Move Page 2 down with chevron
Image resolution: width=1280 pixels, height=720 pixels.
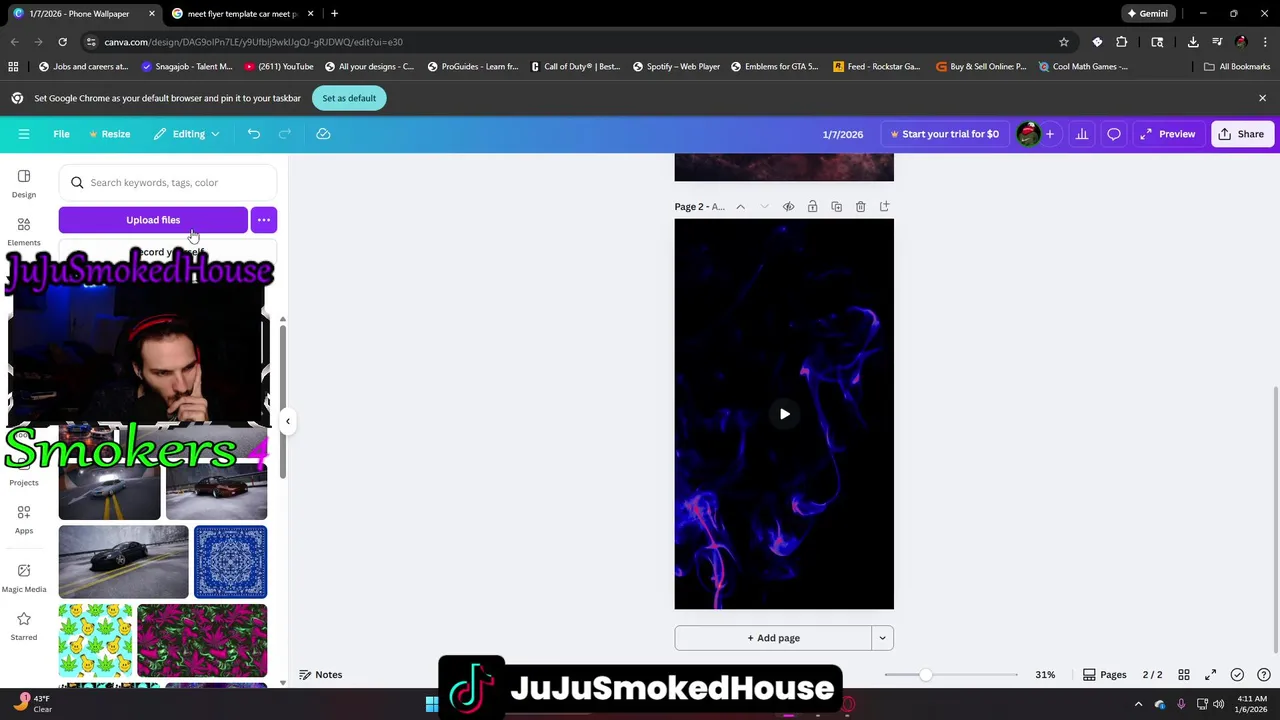point(764,207)
